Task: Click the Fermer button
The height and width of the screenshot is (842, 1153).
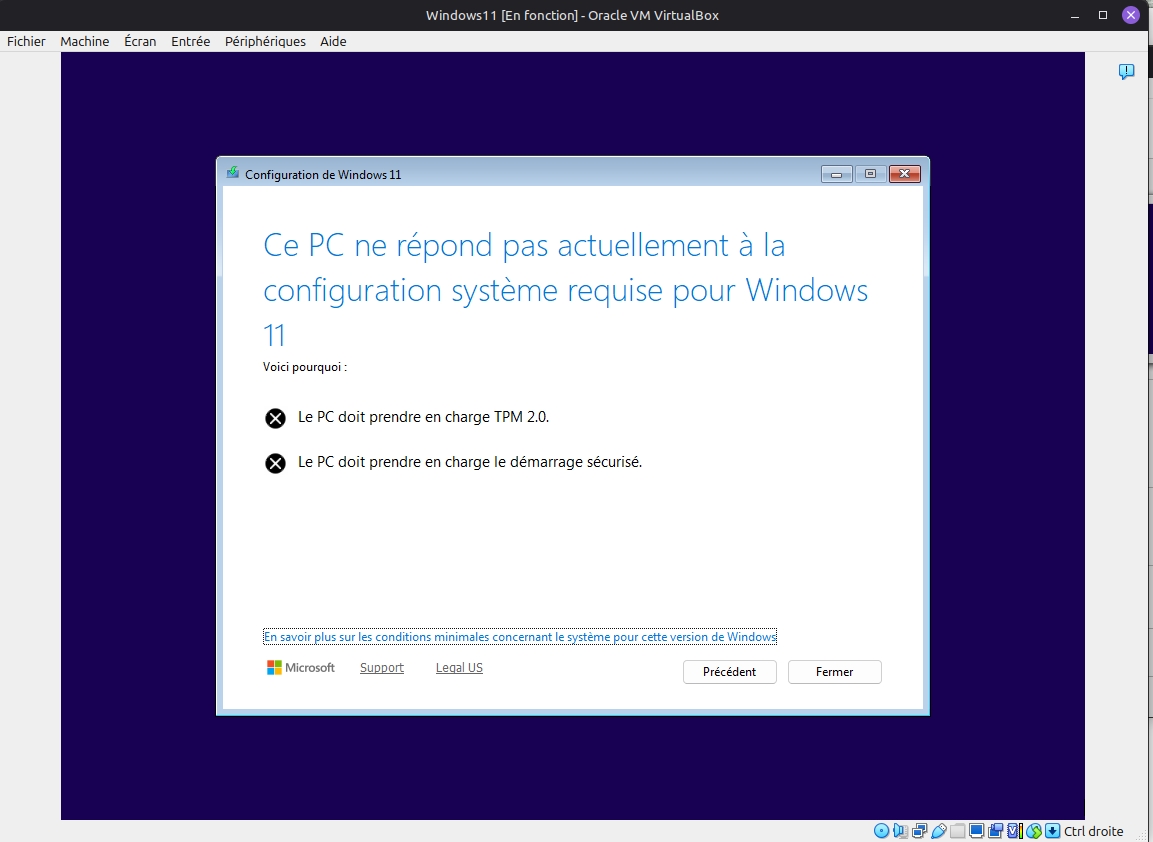Action: pyautogui.click(x=835, y=671)
